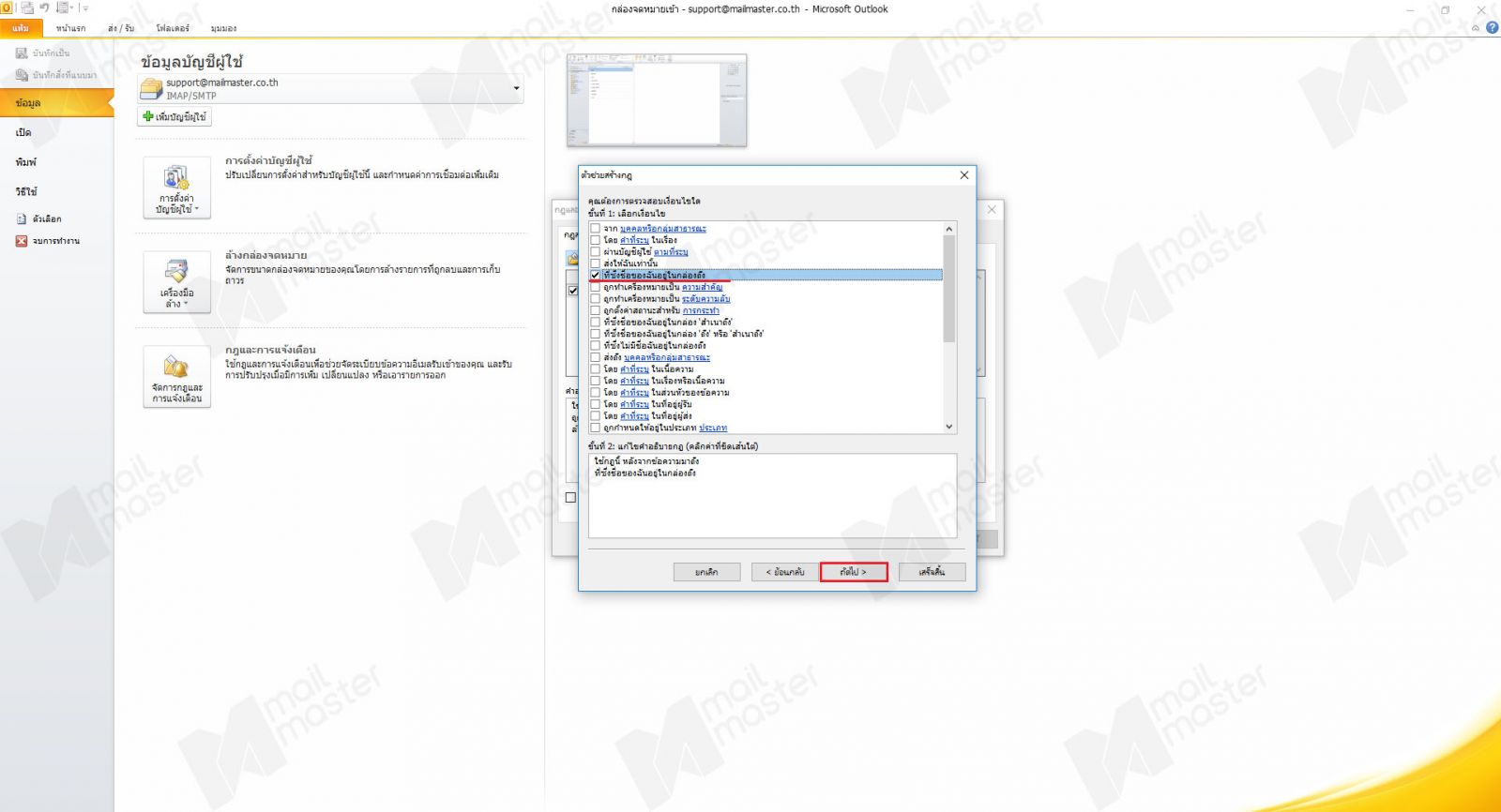Check the ผ่านบัญชีผู้ใช้ ตามที่ระบุ condition box

click(x=595, y=251)
